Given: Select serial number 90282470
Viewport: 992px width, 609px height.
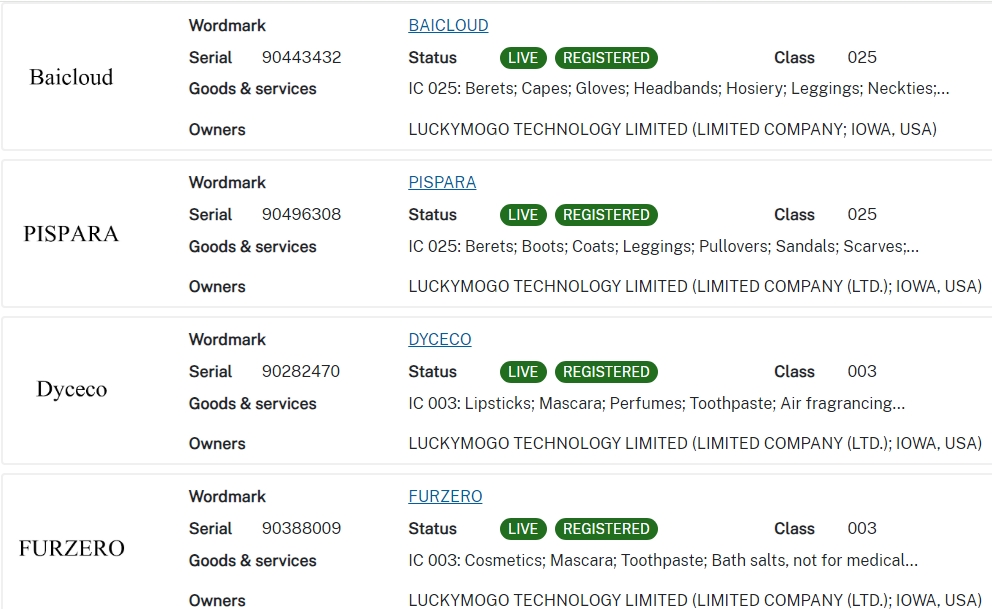Looking at the screenshot, I should [x=303, y=371].
